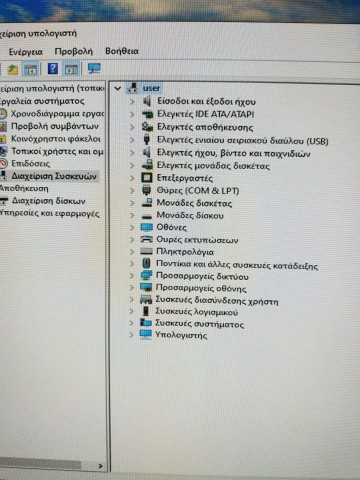360x480 pixels.
Task: Click the Υπολογιστής computer icon
Action: (146, 335)
